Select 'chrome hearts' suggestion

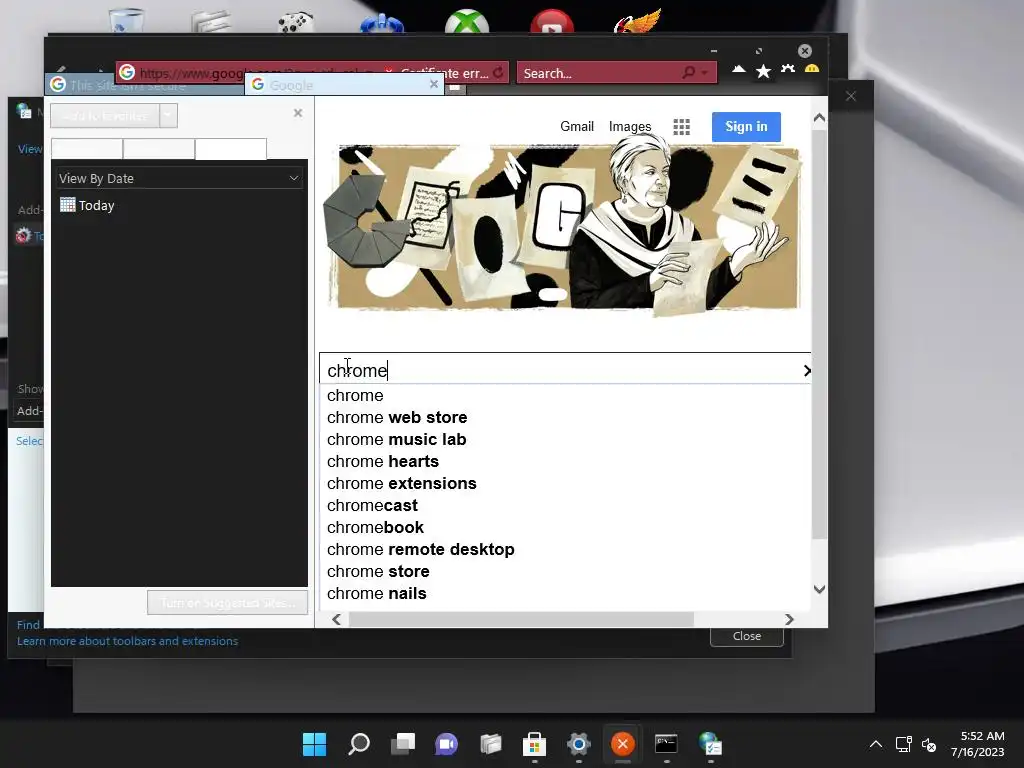click(x=383, y=461)
